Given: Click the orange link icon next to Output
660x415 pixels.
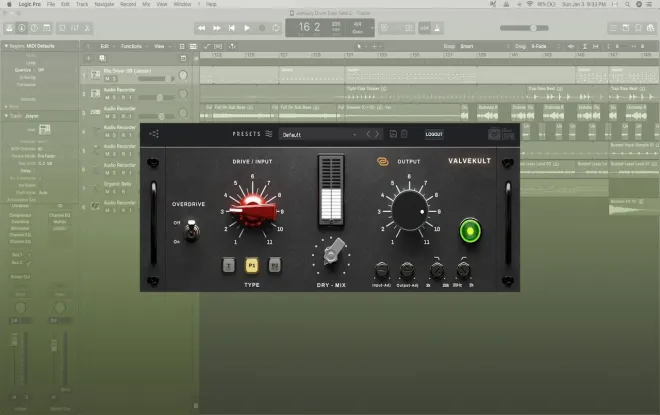Looking at the screenshot, I should point(383,161).
